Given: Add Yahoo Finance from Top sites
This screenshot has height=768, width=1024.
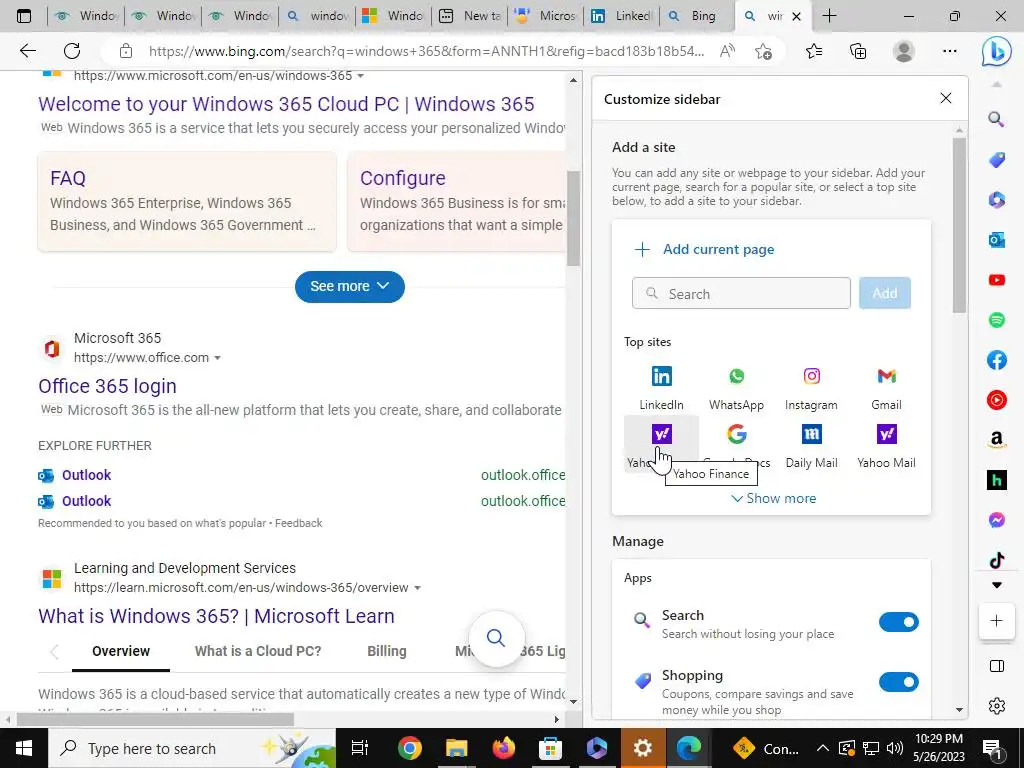Looking at the screenshot, I should click(x=661, y=444).
